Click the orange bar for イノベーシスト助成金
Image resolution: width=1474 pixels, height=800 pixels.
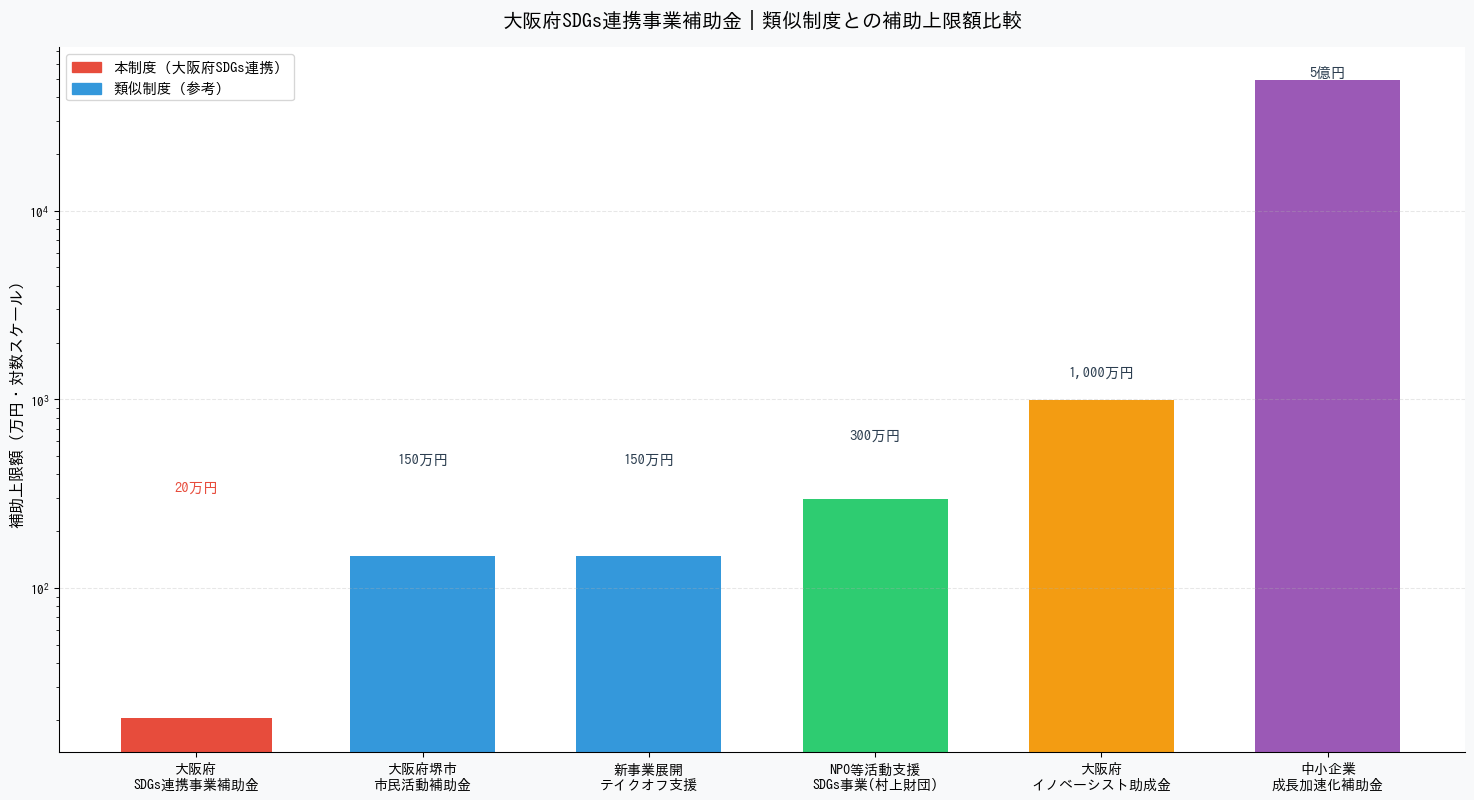pyautogui.click(x=1101, y=576)
